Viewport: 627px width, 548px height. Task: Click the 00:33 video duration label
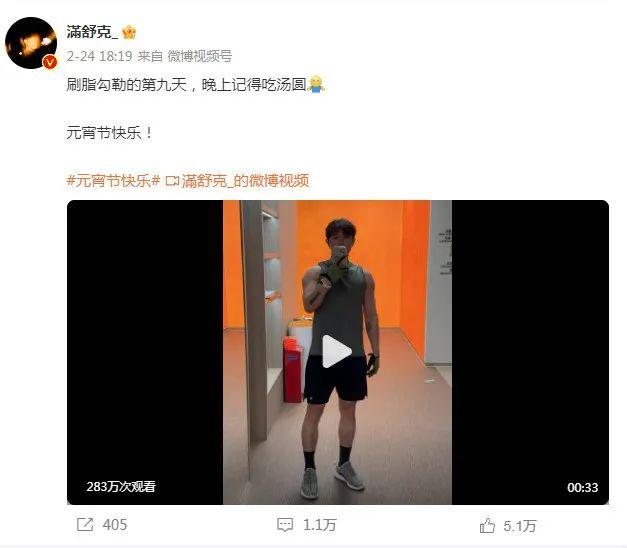coord(583,487)
